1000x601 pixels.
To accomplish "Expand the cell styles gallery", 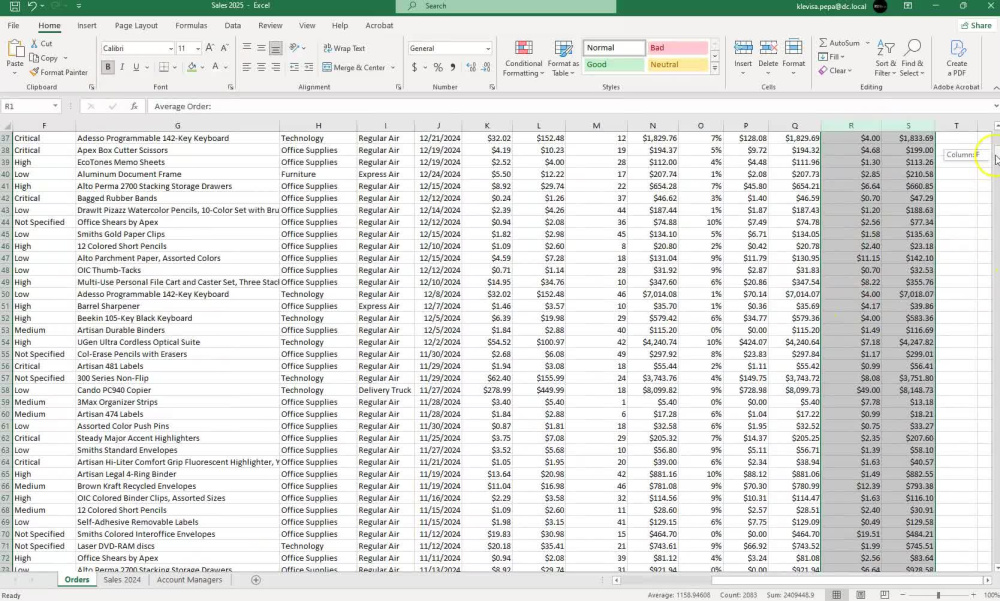I will (x=715, y=68).
